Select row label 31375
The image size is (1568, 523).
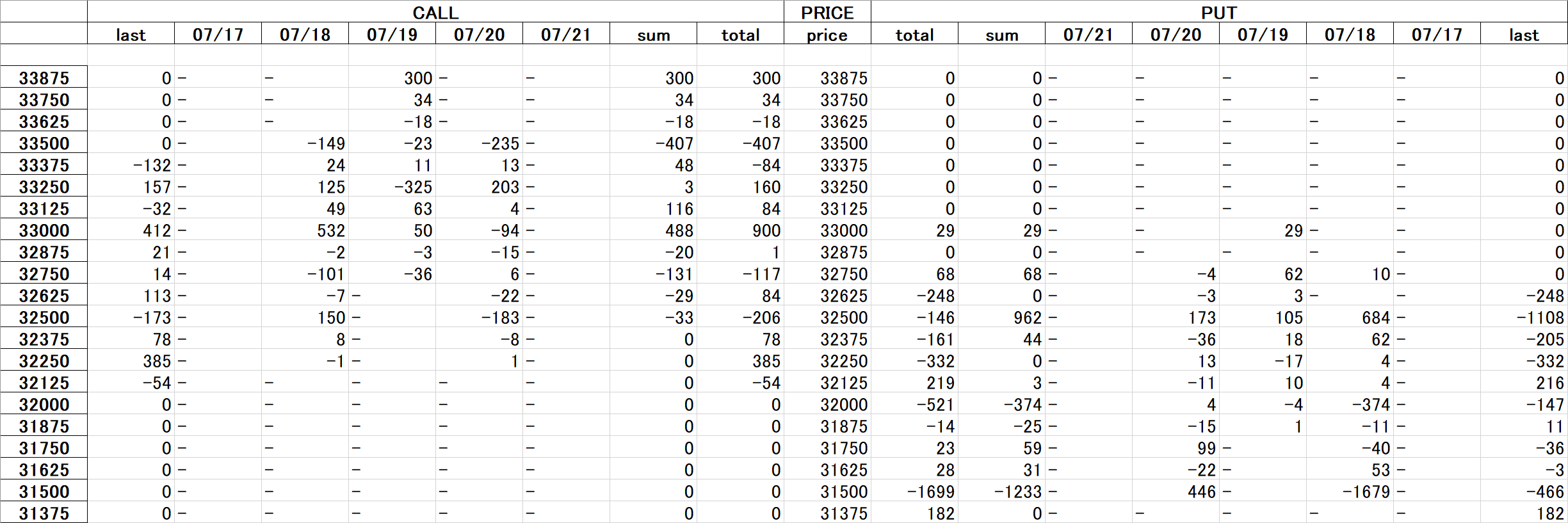(44, 513)
